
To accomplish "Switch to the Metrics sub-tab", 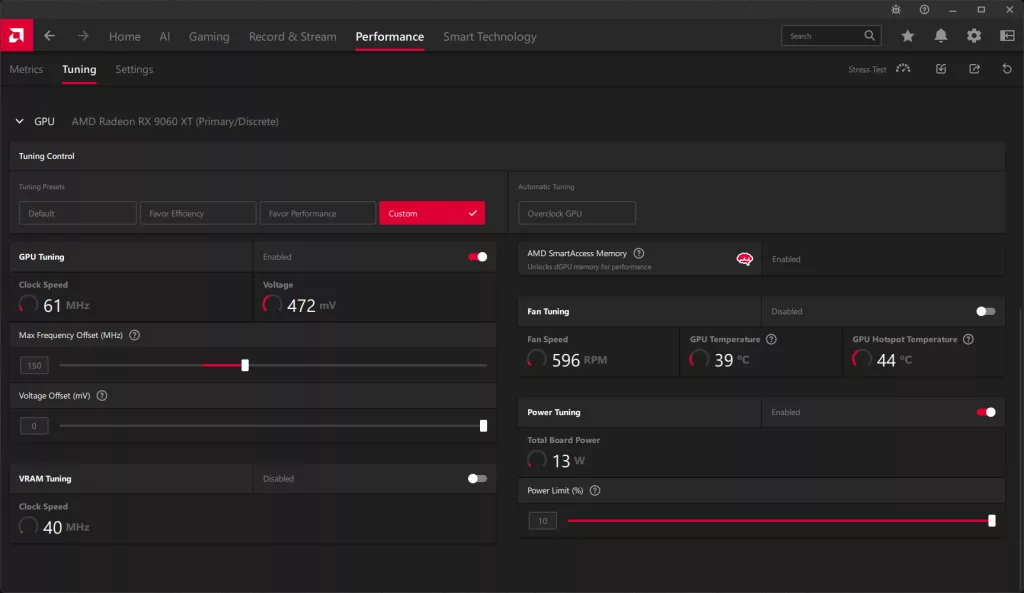I will [x=26, y=69].
